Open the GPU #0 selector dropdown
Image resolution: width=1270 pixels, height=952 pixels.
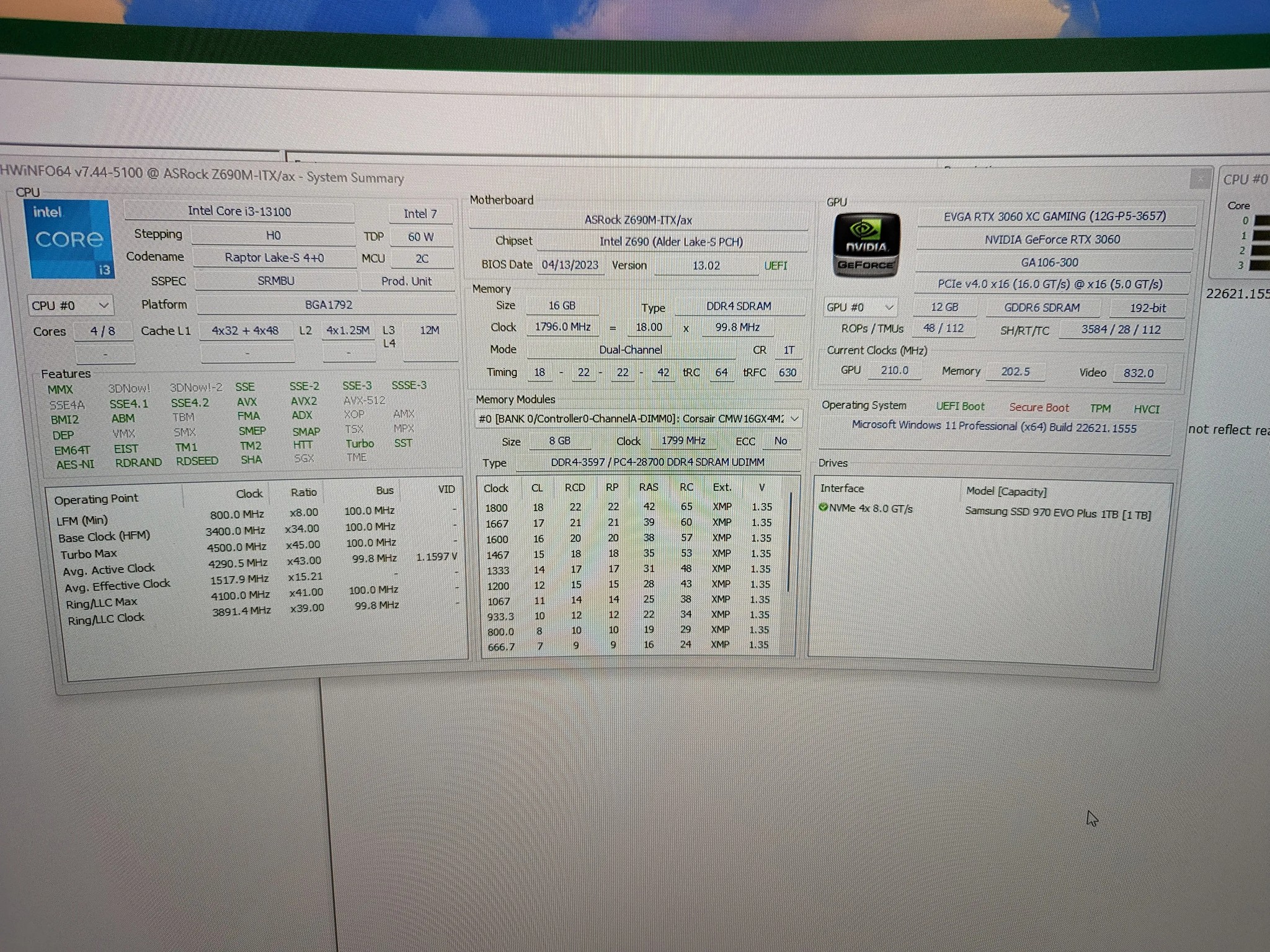(860, 307)
